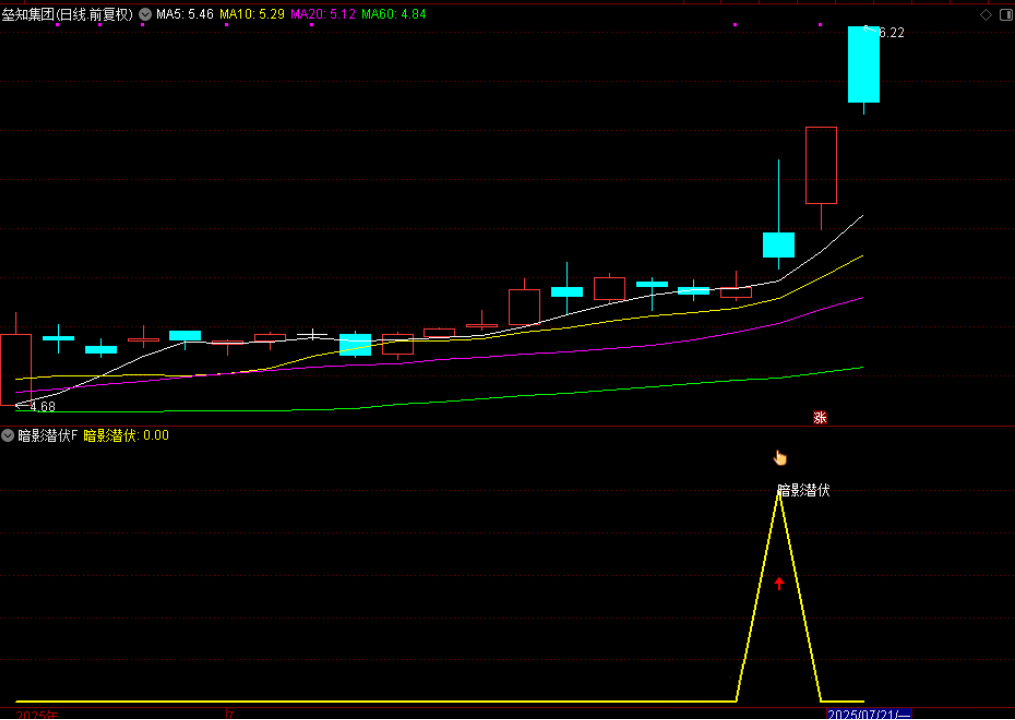Click the tall cyan candlestick at 6.22

click(864, 65)
